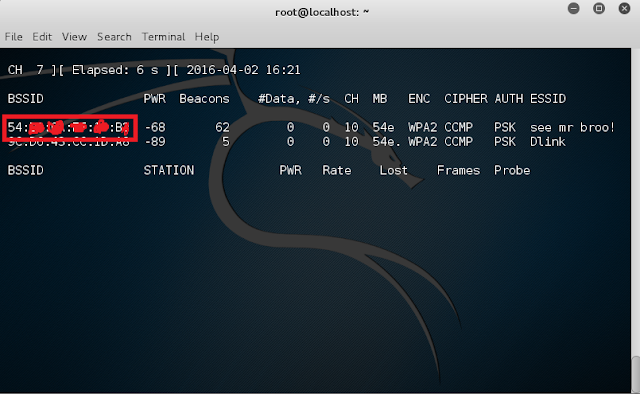This screenshot has height=394, width=640.
Task: Open the Edit menu
Action: coord(42,37)
